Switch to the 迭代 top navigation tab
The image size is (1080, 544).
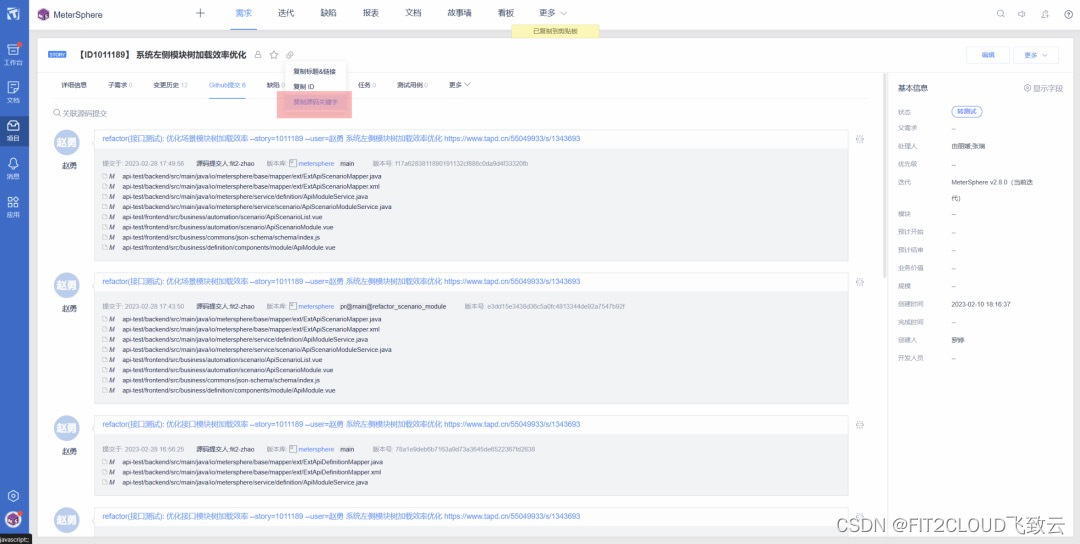286,13
